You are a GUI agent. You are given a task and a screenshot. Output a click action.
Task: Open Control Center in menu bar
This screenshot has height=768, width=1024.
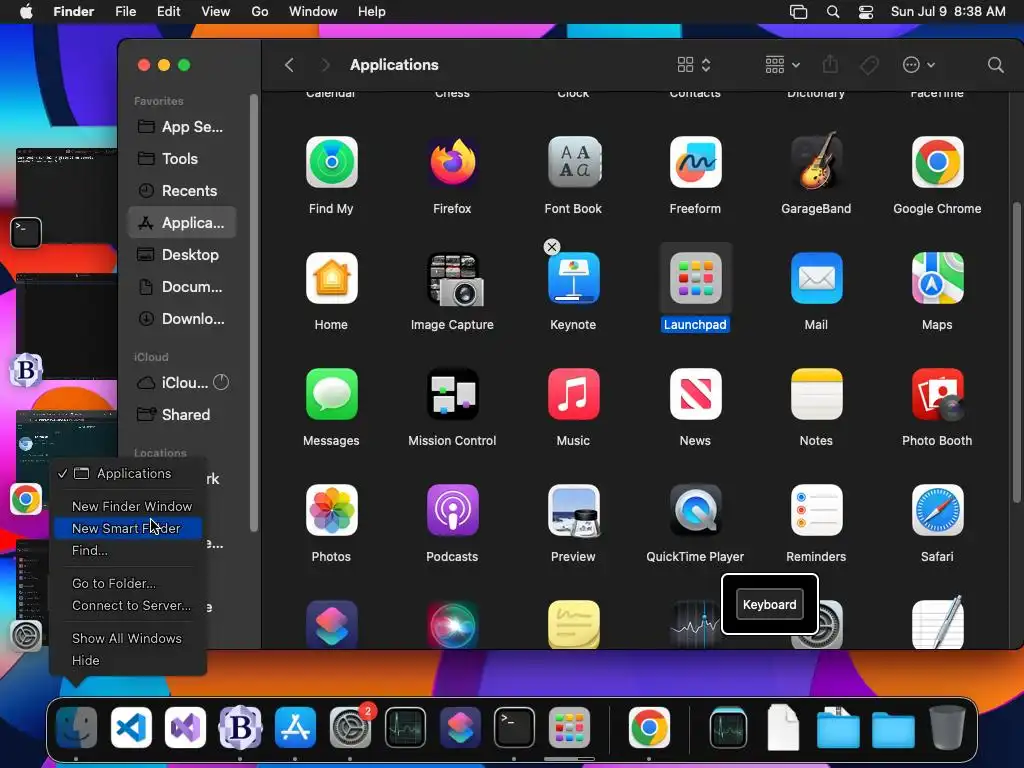click(x=866, y=12)
